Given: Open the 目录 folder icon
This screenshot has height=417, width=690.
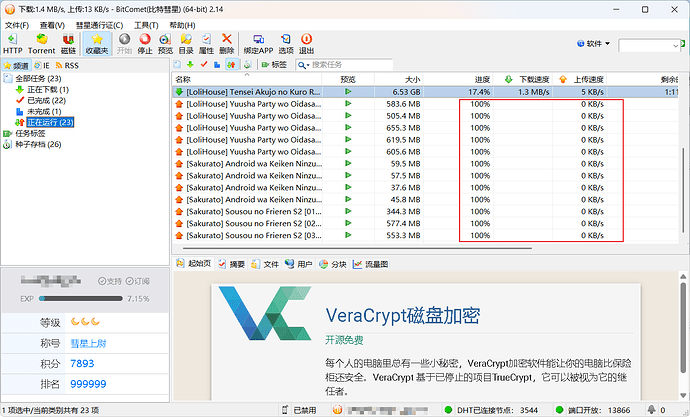Looking at the screenshot, I should 186,43.
